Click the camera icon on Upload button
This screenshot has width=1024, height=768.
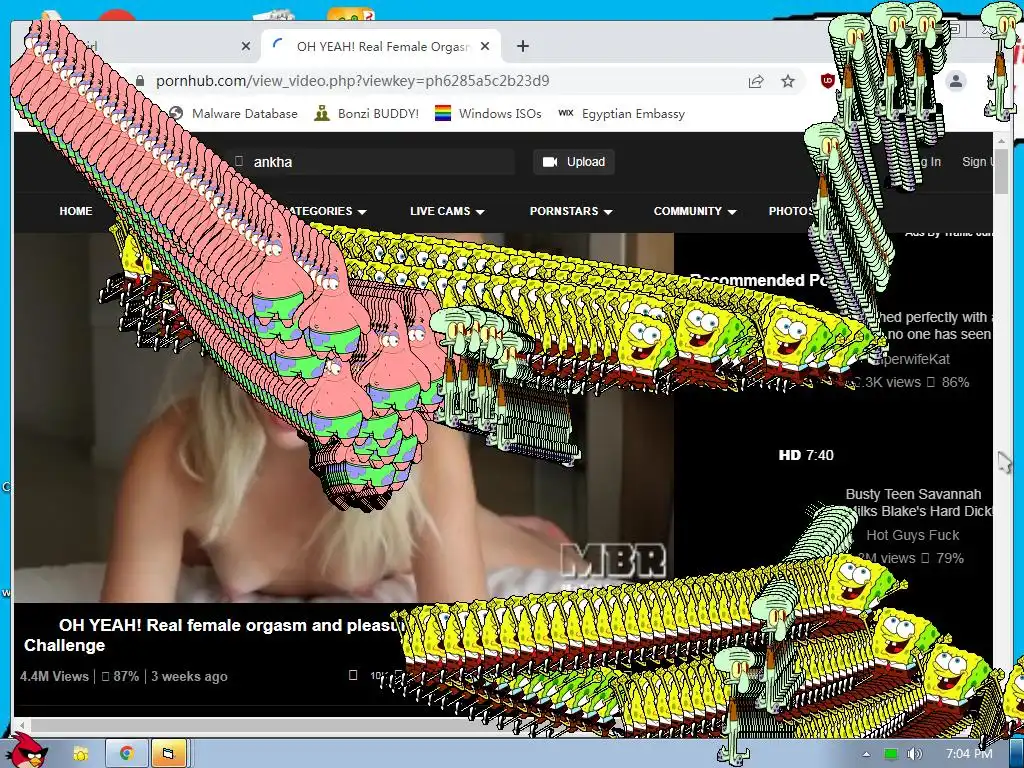551,162
